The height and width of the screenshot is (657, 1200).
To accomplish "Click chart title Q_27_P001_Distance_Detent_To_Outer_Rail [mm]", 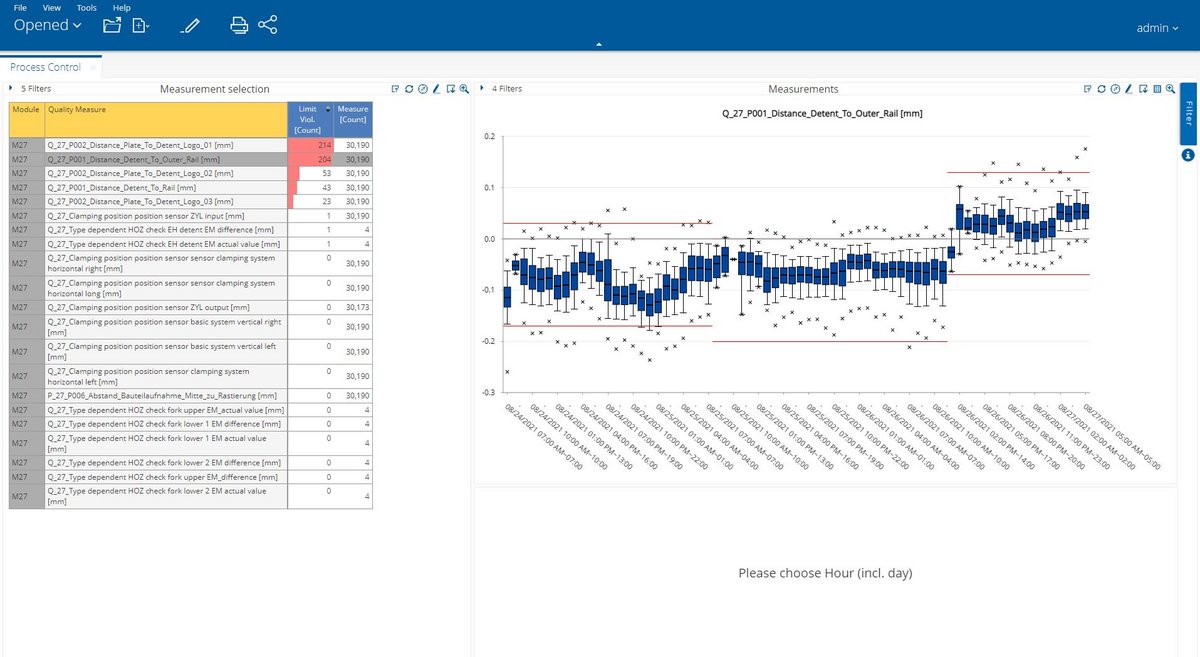I will click(822, 113).
